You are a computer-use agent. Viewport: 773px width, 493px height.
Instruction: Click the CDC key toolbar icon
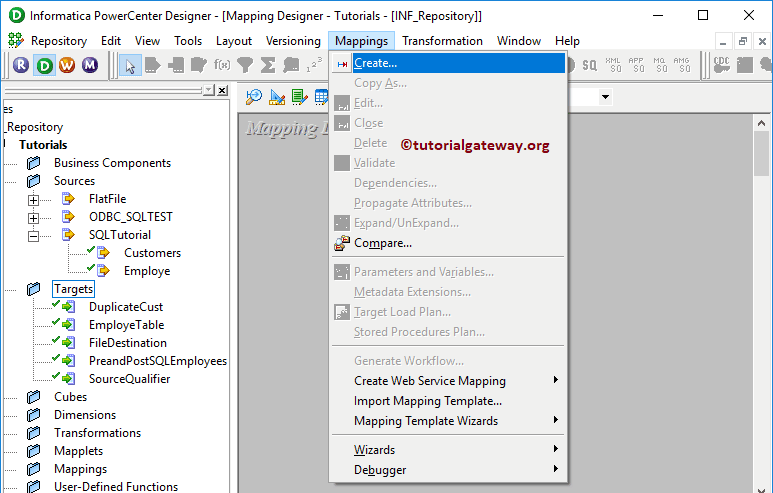[722, 65]
